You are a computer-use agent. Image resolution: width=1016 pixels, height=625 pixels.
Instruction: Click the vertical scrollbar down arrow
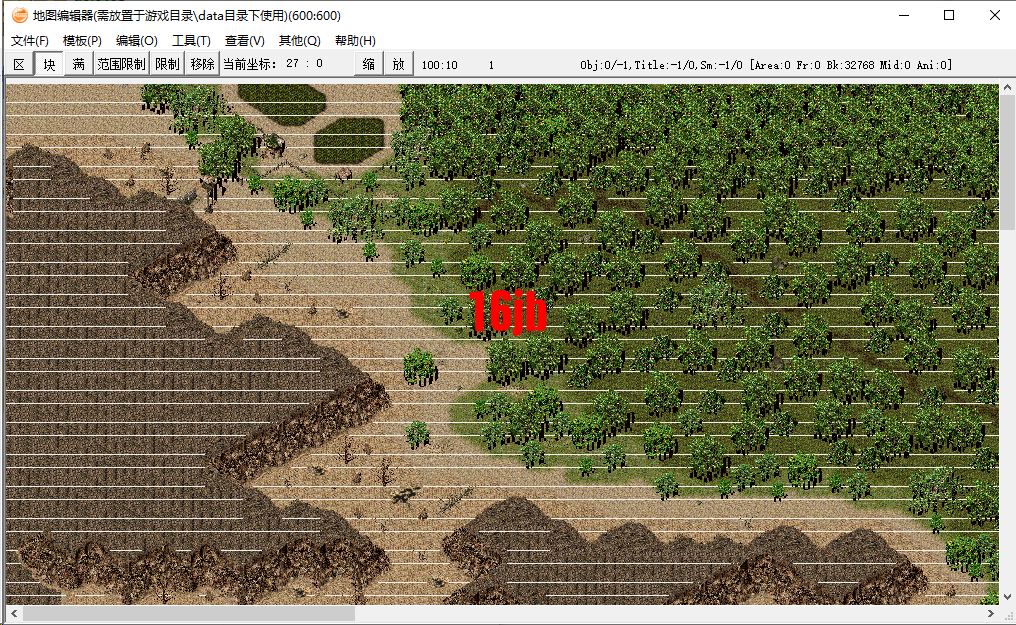tap(1008, 597)
